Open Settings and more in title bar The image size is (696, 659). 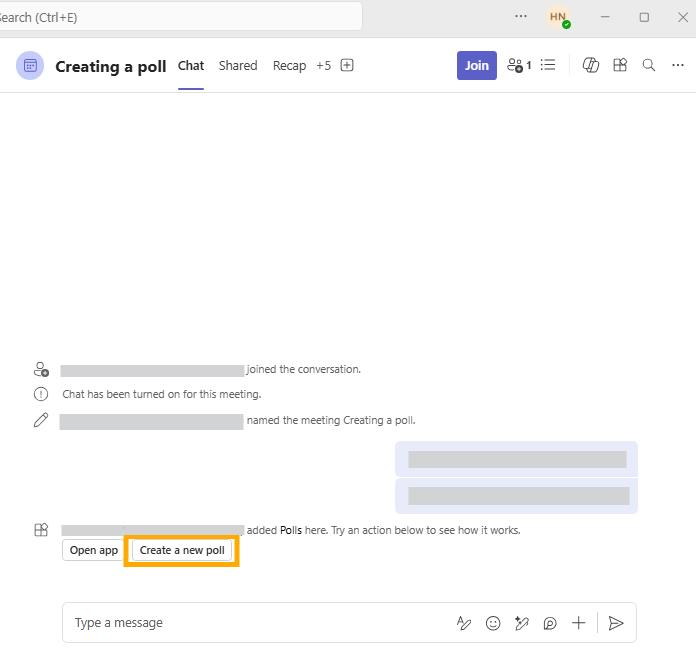click(x=521, y=16)
